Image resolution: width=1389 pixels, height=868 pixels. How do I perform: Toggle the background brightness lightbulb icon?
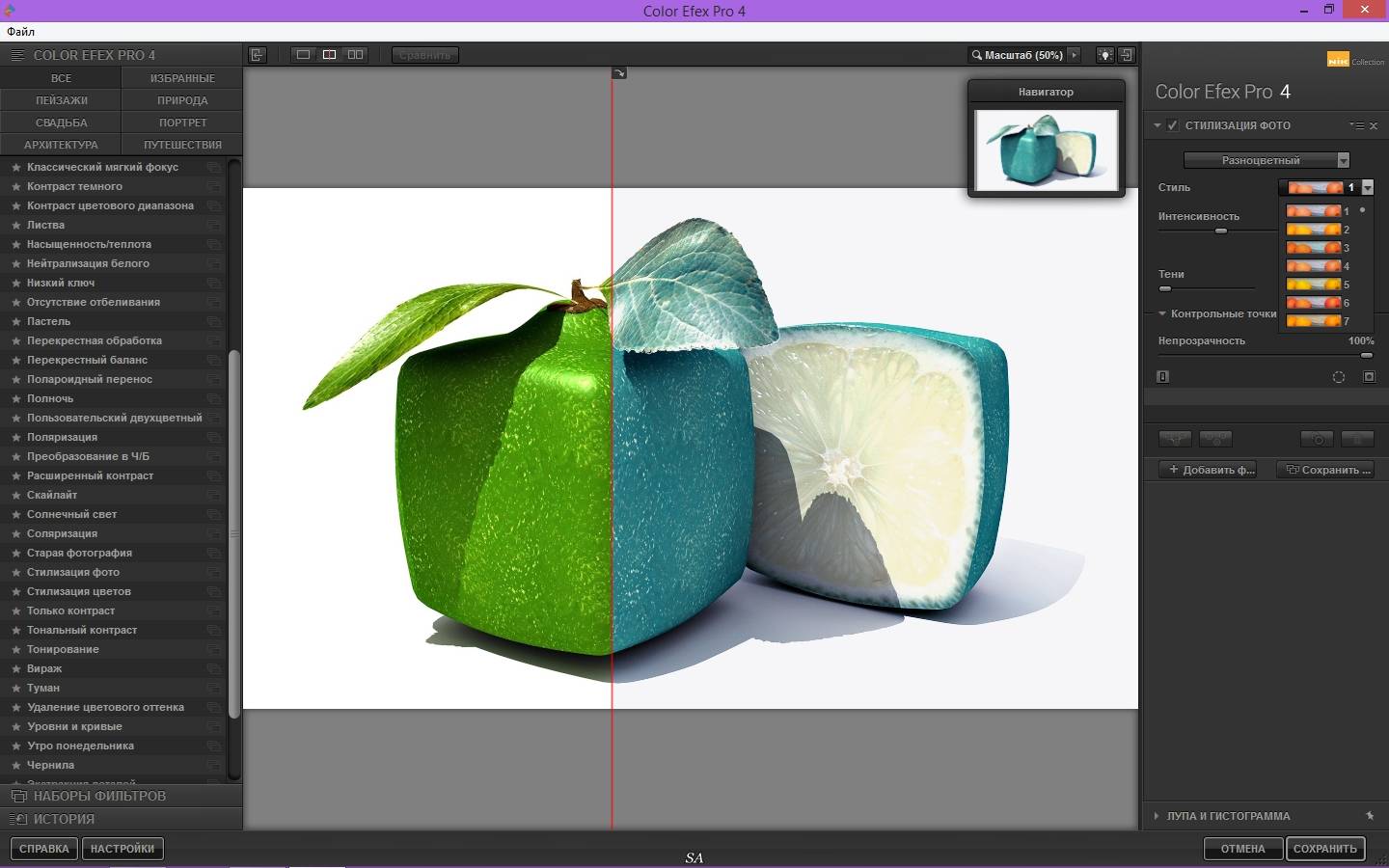(x=1105, y=55)
